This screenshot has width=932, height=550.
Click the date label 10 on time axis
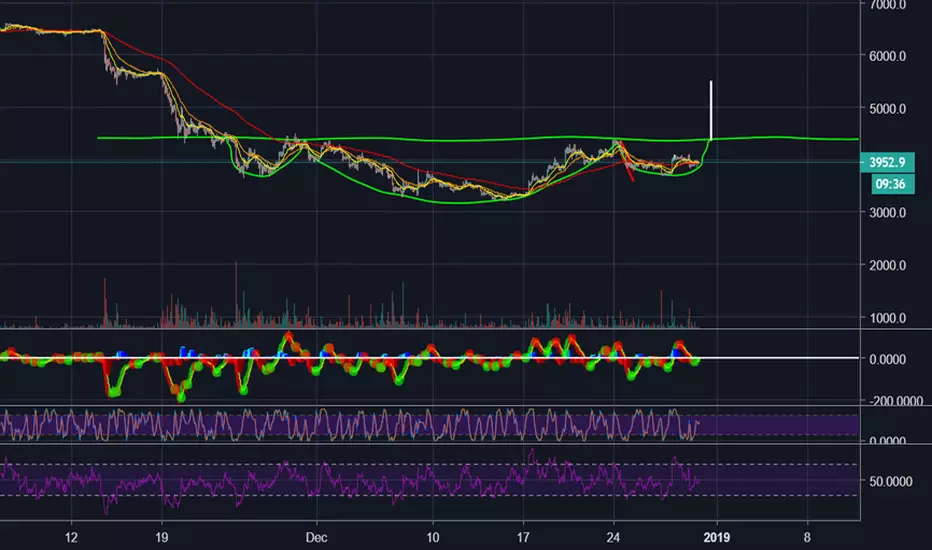click(x=433, y=538)
